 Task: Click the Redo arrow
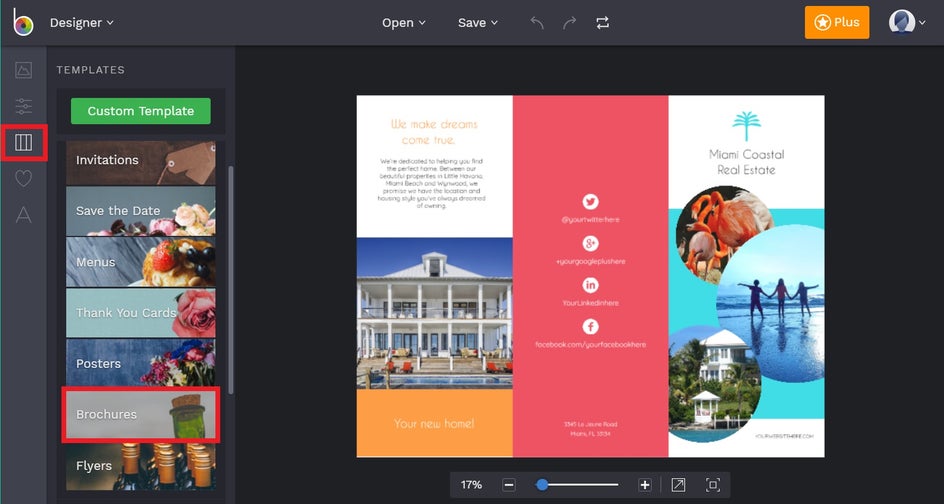tap(569, 23)
